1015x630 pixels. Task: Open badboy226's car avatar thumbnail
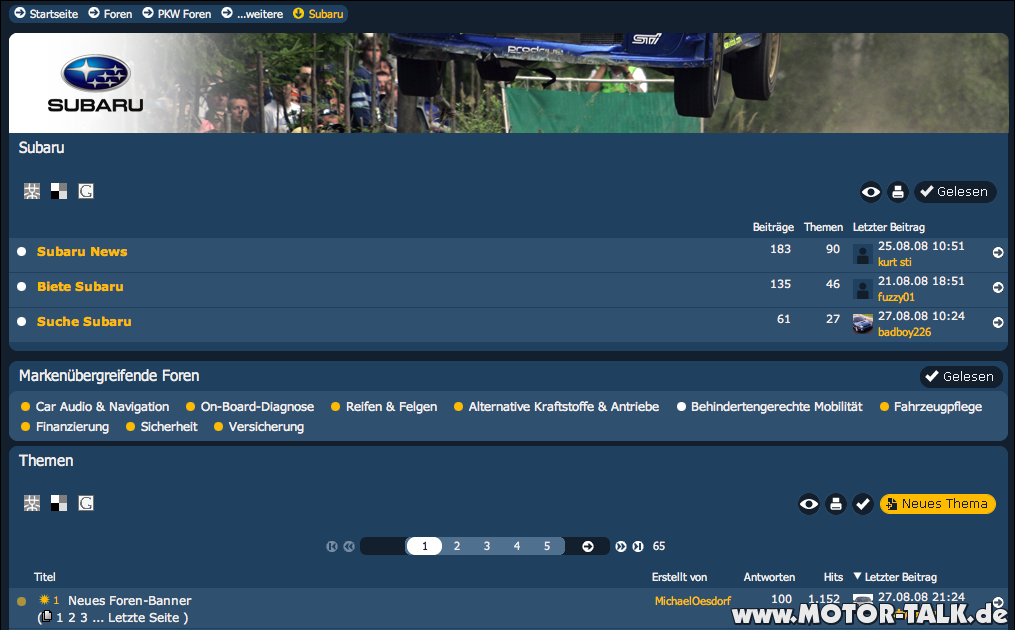coord(862,324)
